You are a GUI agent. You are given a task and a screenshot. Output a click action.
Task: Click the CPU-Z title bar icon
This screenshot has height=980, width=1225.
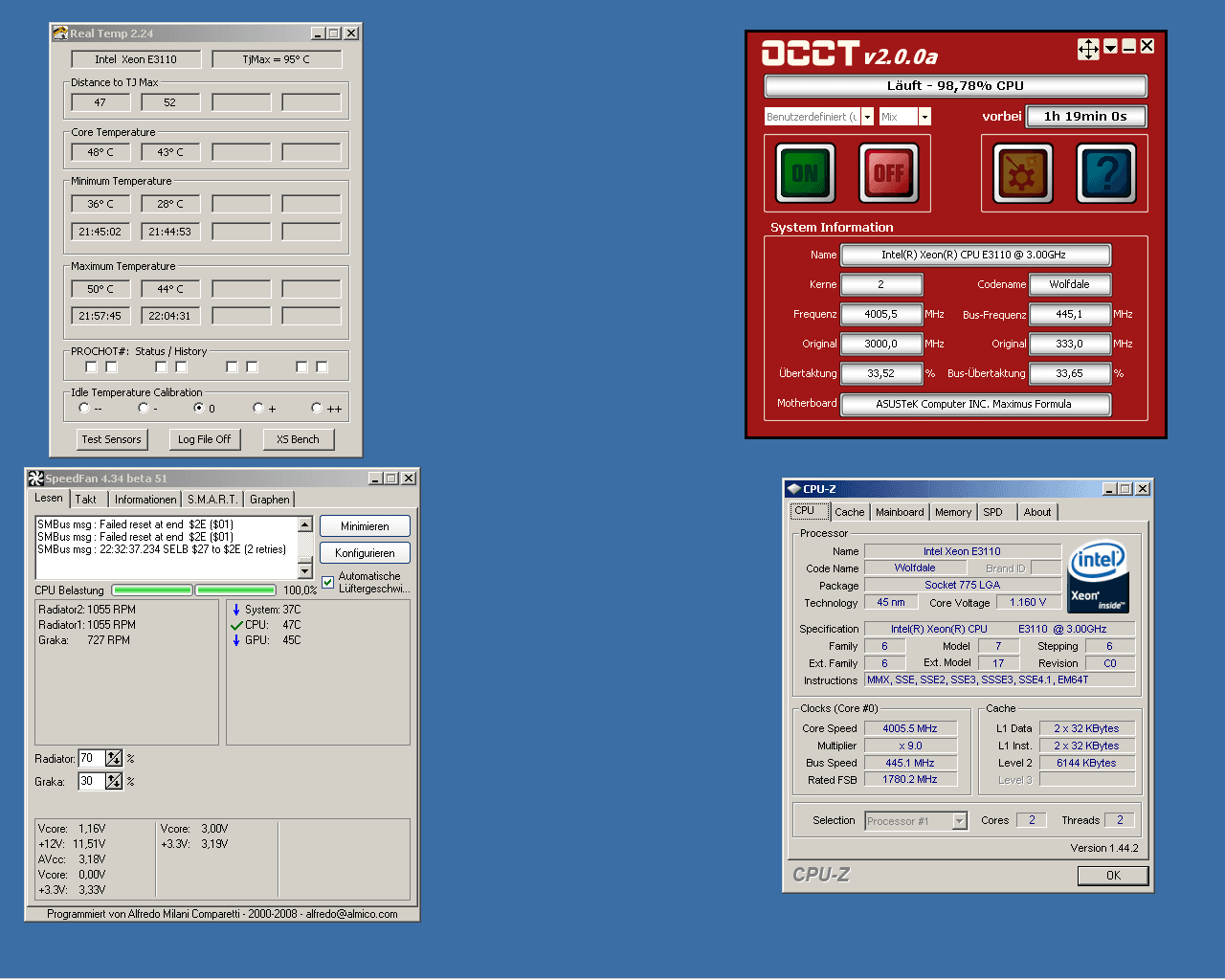pyautogui.click(x=794, y=488)
